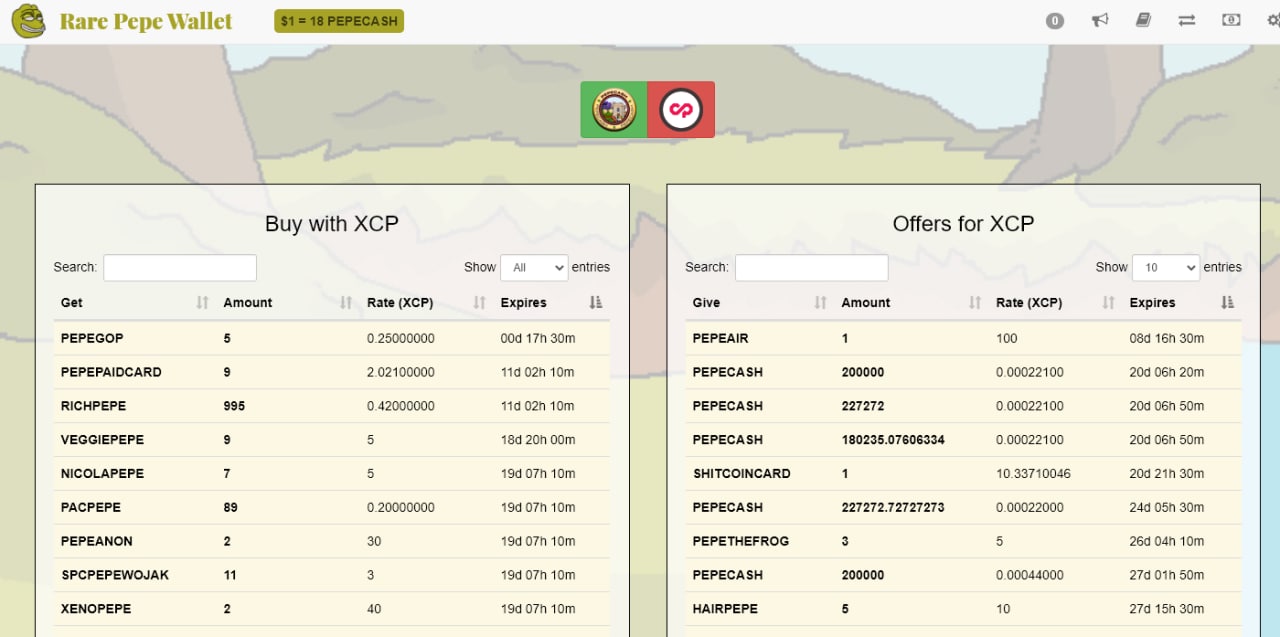This screenshot has width=1280, height=637.
Task: Sort Buy with XCP table by Amount
Action: pyautogui.click(x=287, y=302)
